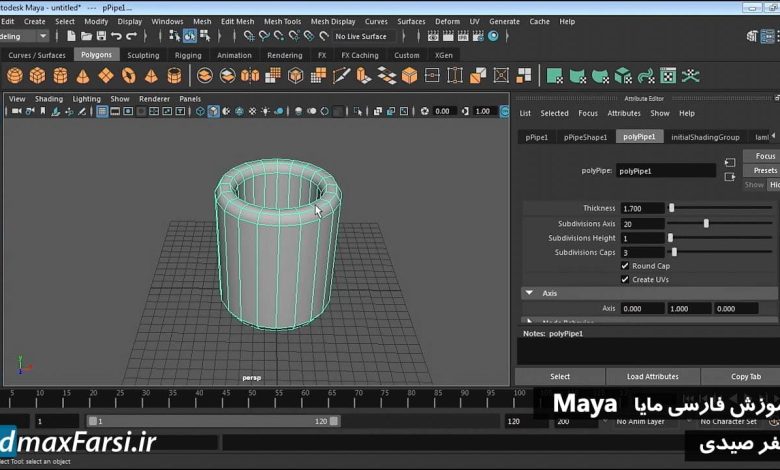Click the Load Attributes button

click(652, 376)
